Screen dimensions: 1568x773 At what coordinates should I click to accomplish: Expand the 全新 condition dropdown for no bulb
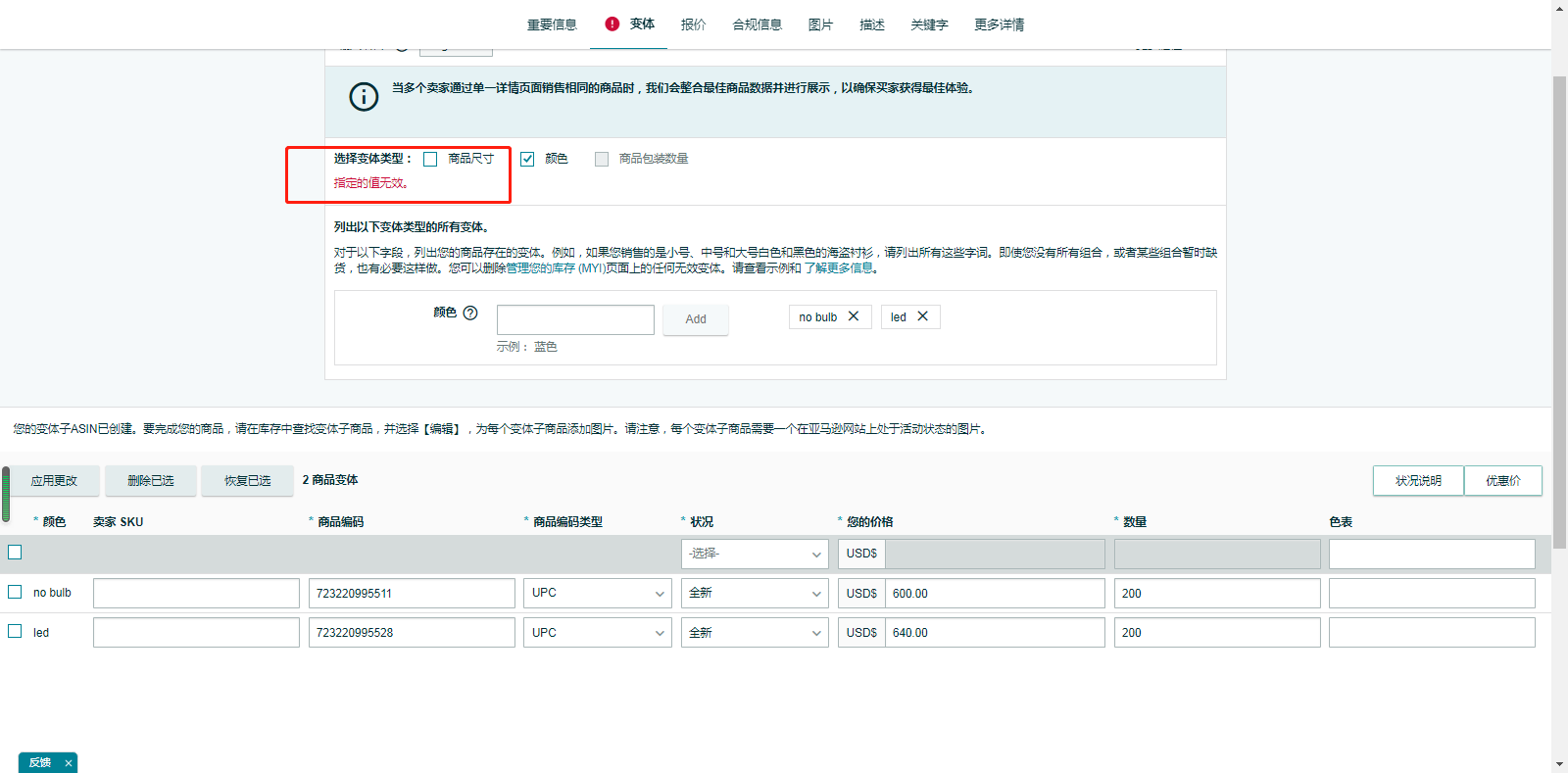[755, 593]
